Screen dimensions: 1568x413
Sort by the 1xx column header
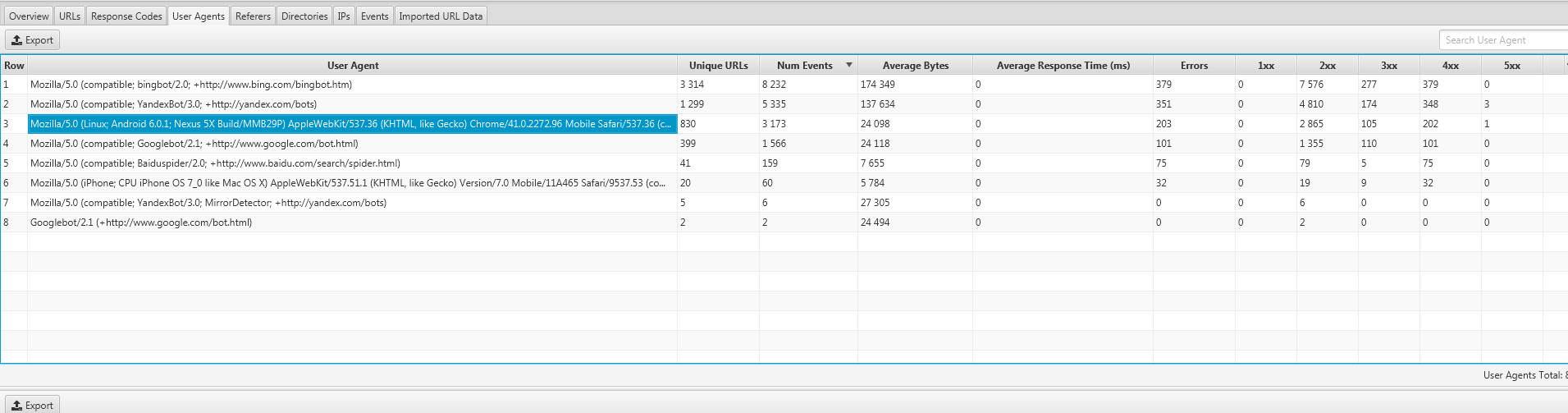pyautogui.click(x=1266, y=65)
